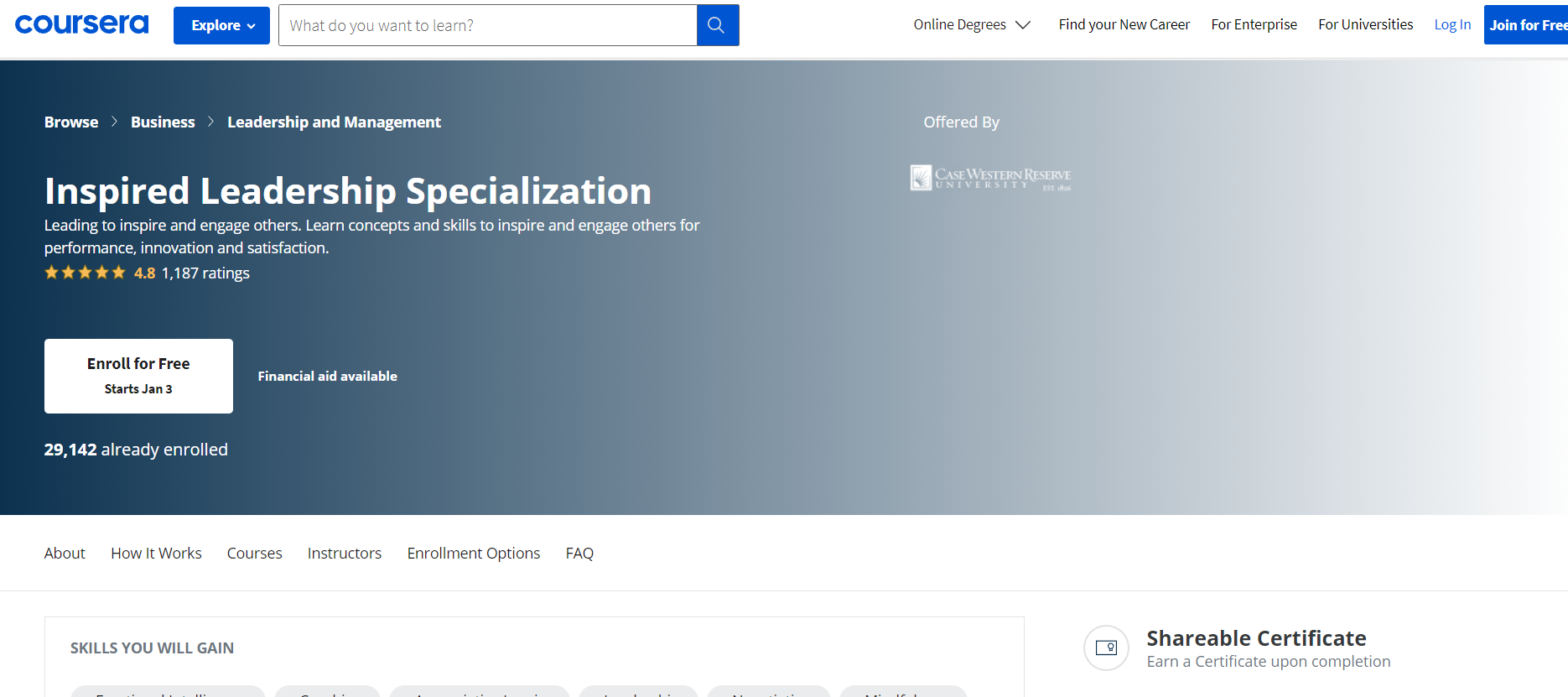Follow the Find your New Career link
Screen dimensions: 1568x697
[x=1124, y=24]
